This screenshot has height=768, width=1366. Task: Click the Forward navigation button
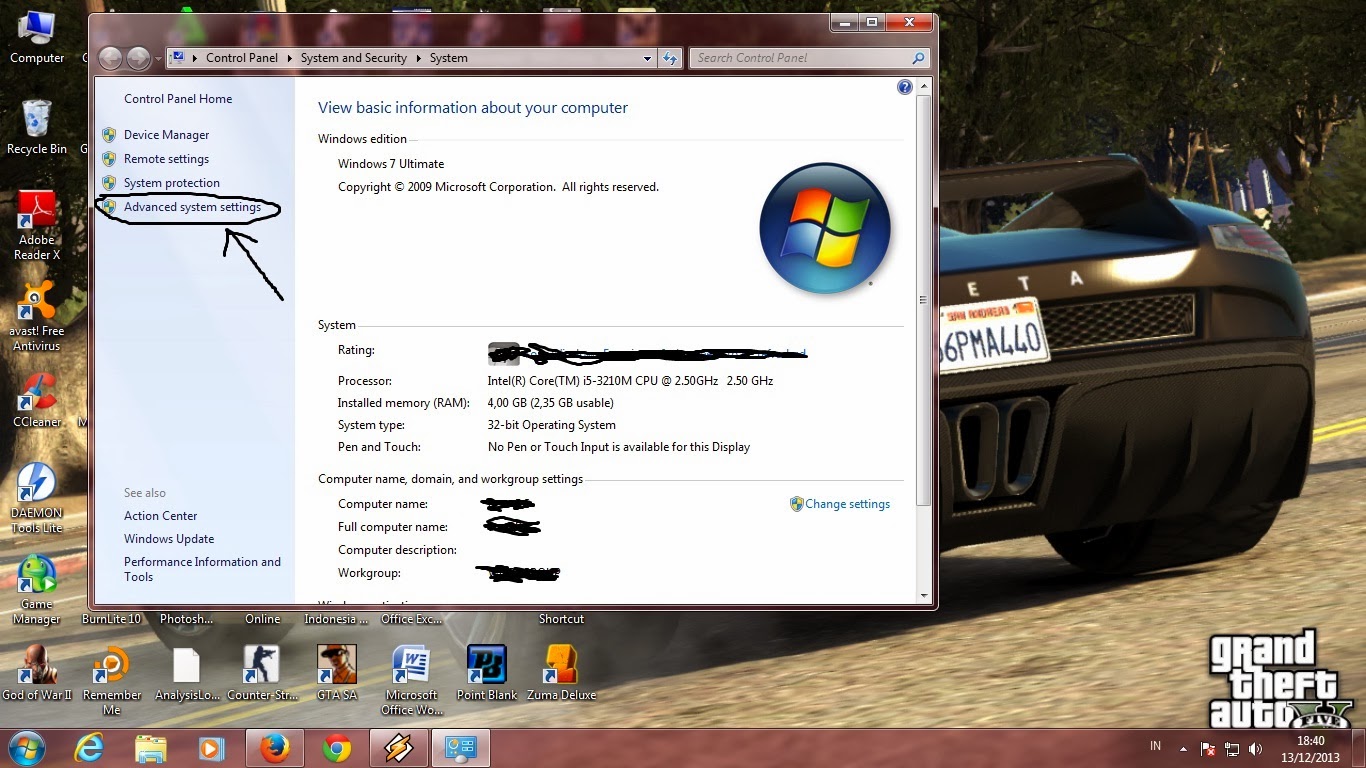coord(139,58)
